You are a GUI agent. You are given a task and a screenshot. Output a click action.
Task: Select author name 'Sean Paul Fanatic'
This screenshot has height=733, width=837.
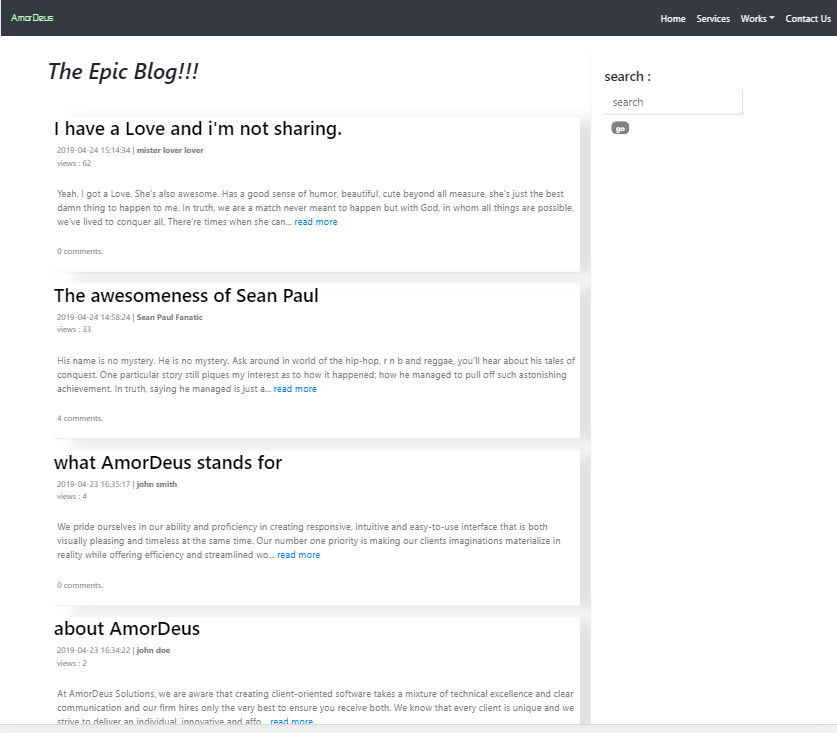169,318
